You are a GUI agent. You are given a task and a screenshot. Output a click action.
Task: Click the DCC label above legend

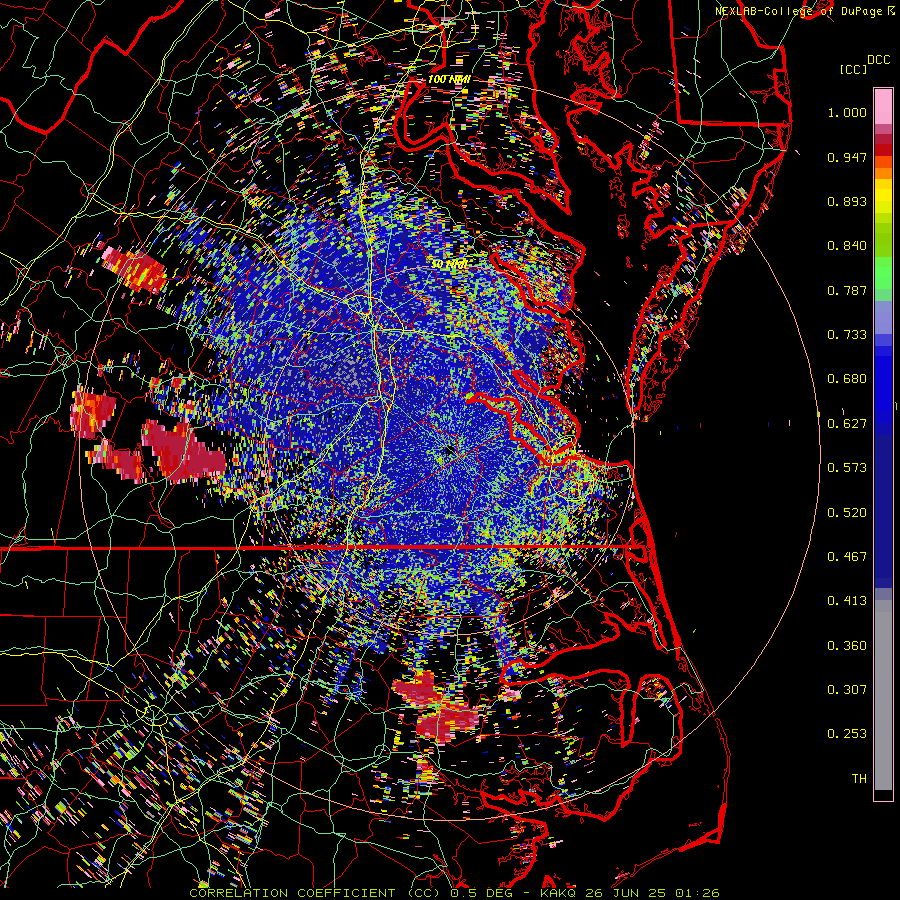point(878,60)
